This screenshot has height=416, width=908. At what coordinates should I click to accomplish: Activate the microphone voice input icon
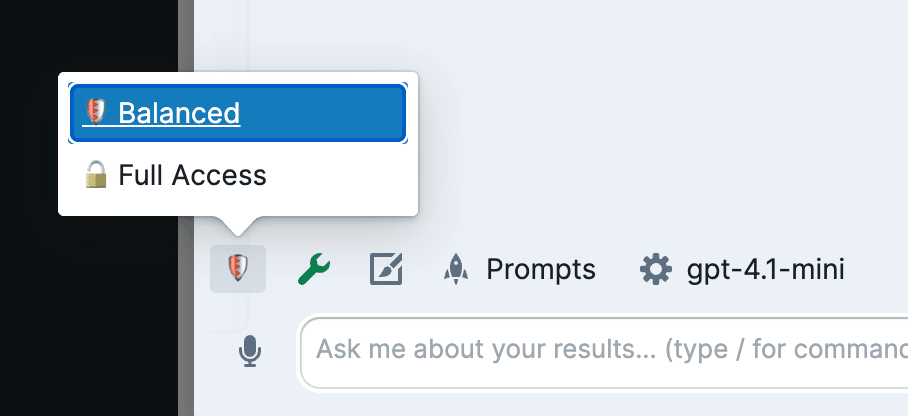point(251,351)
